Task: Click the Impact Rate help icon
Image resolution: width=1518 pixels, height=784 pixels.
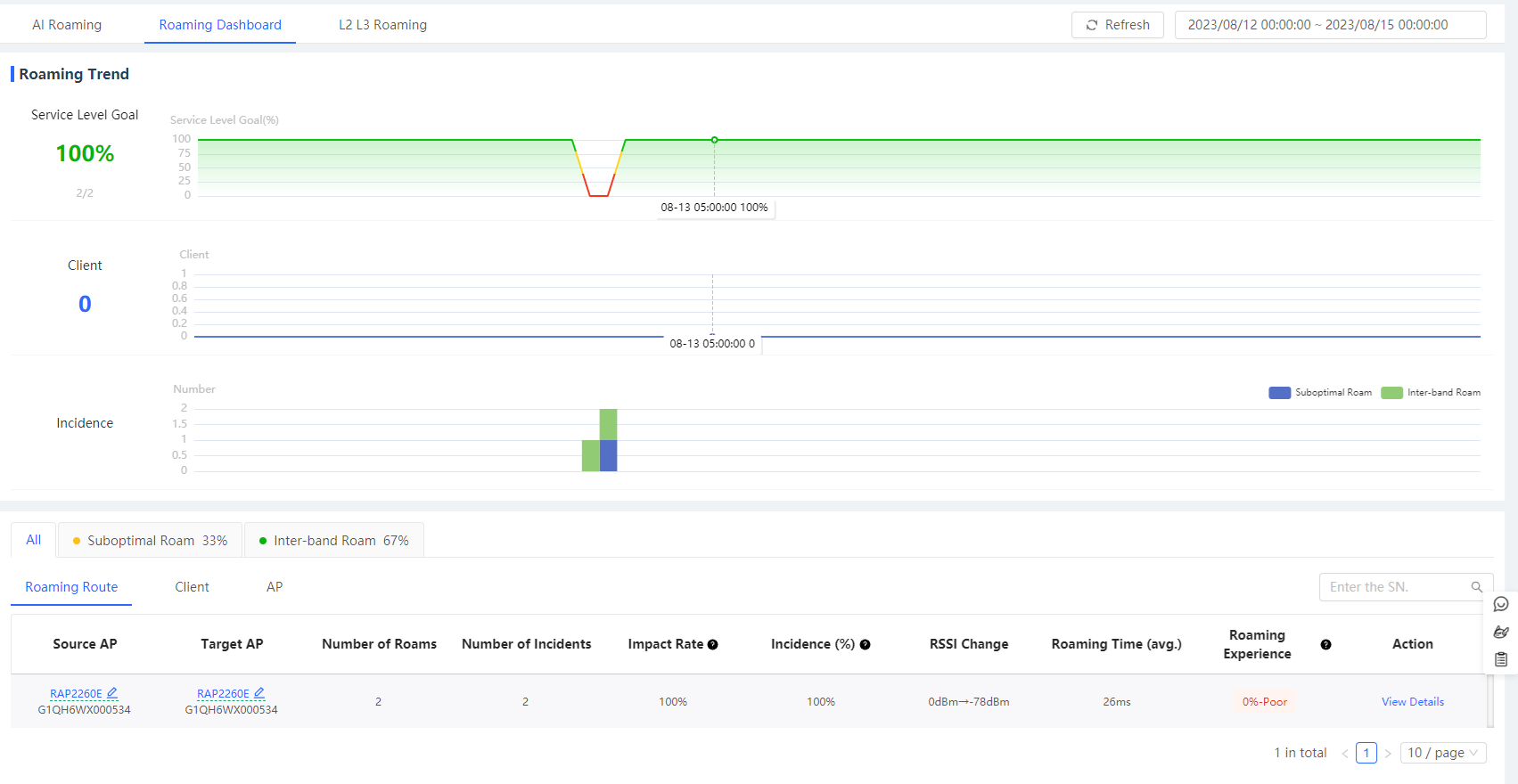Action: [713, 645]
